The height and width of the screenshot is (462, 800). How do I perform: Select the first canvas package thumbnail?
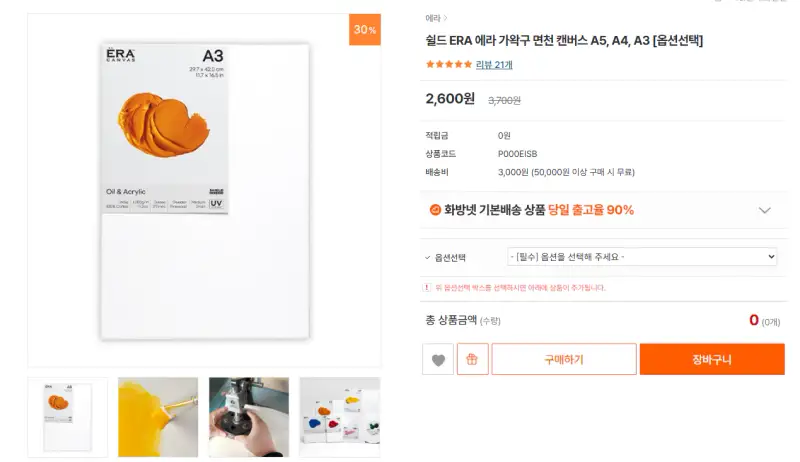[x=67, y=418]
